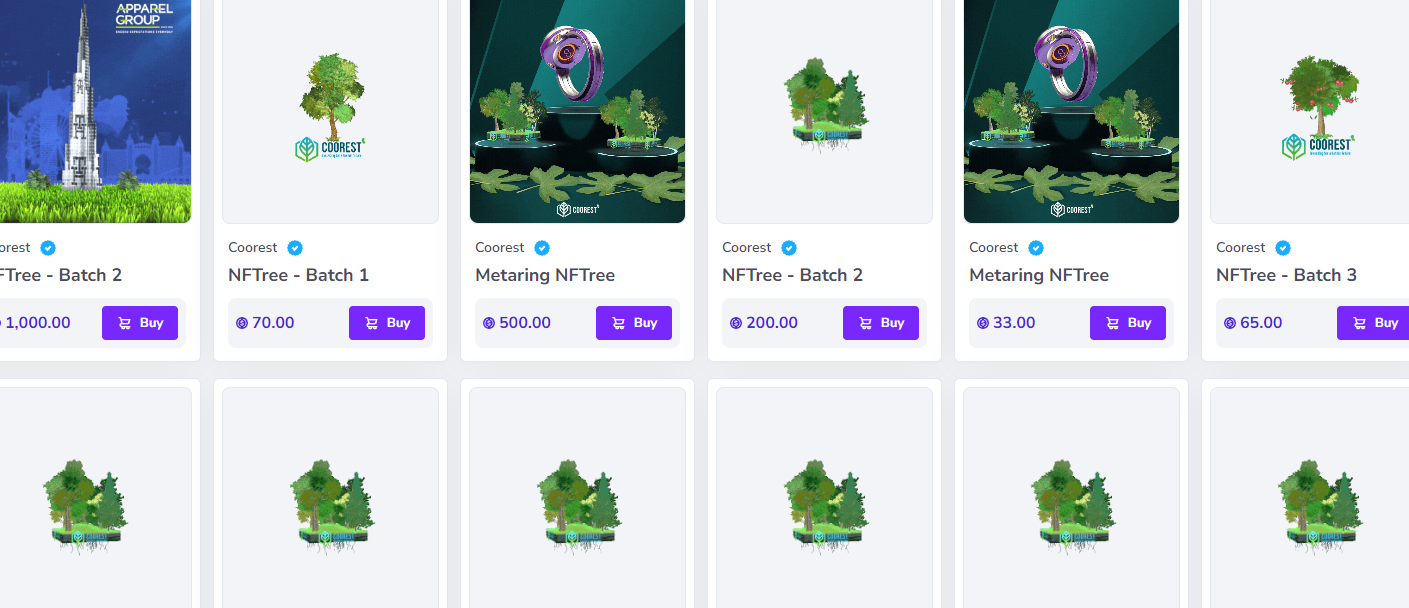Click the cart icon in the 65.00 Buy button
Screen dimensions: 1409x608
point(1359,323)
